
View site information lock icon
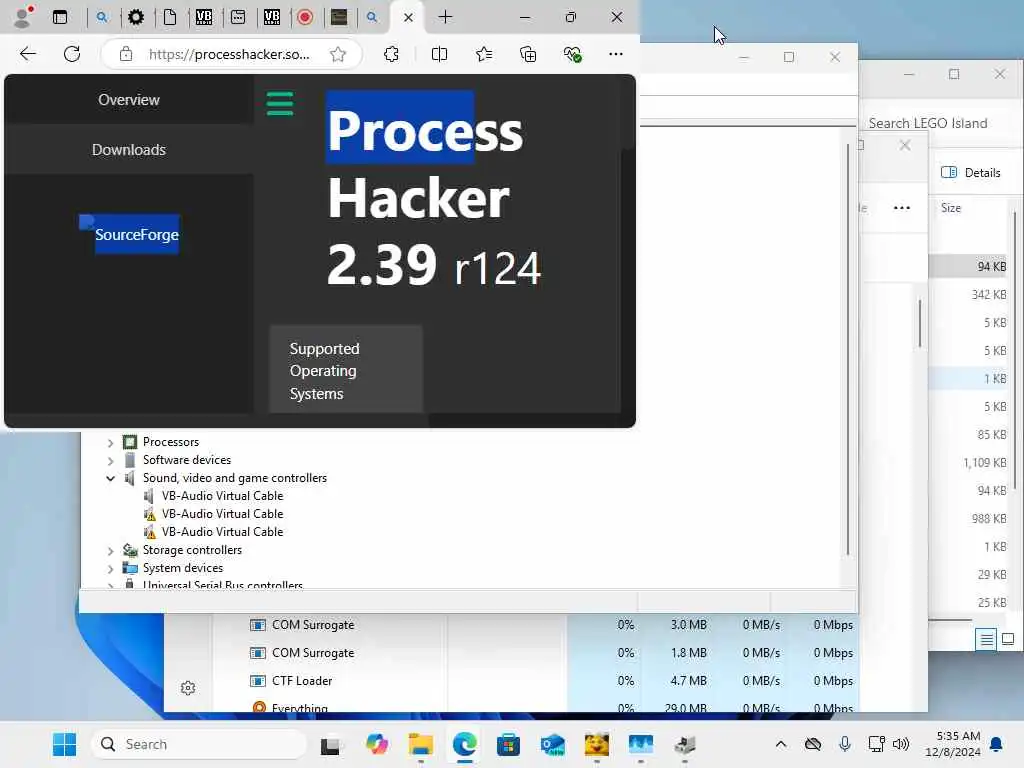coord(126,54)
